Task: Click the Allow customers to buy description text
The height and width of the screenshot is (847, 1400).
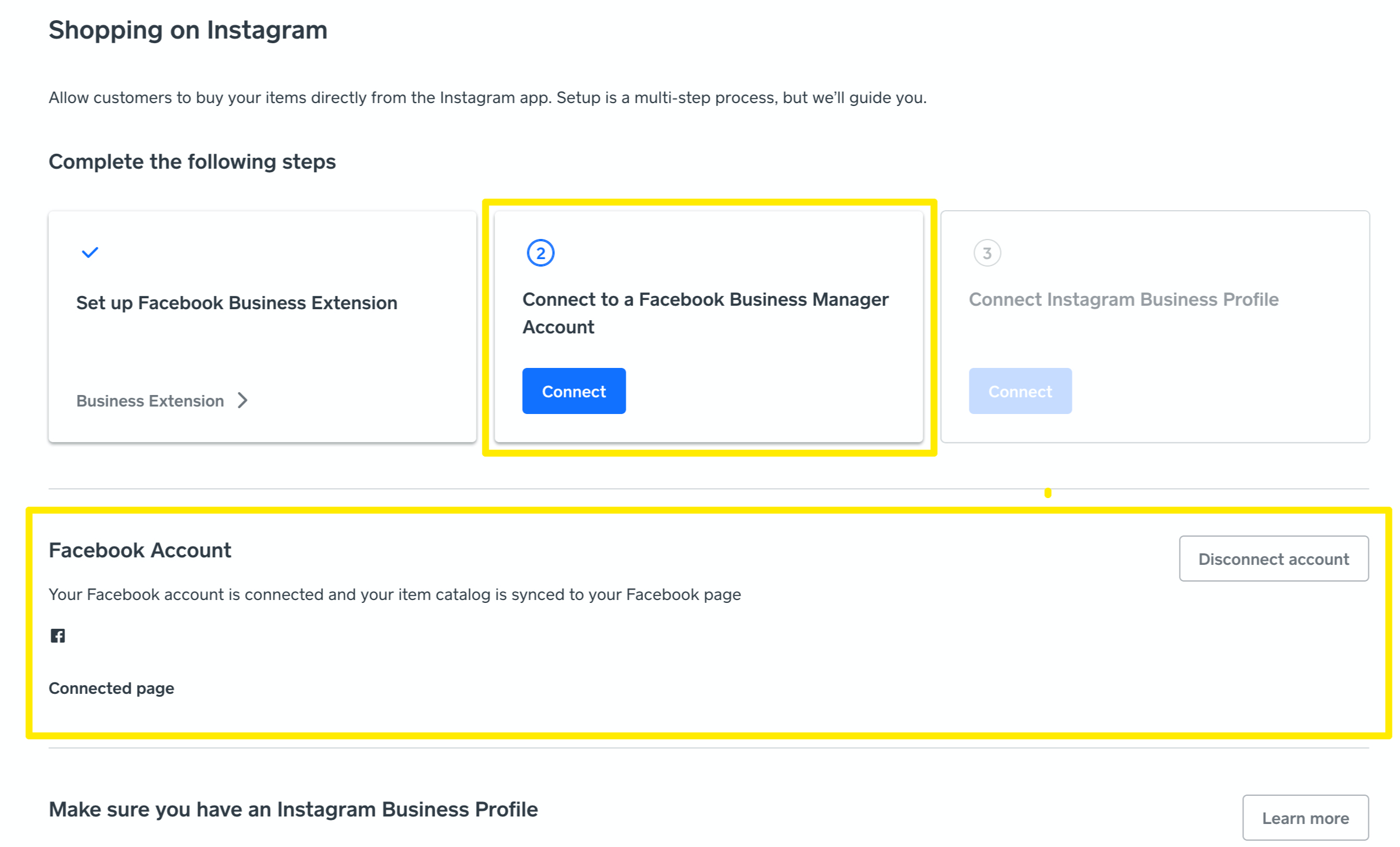Action: 487,98
